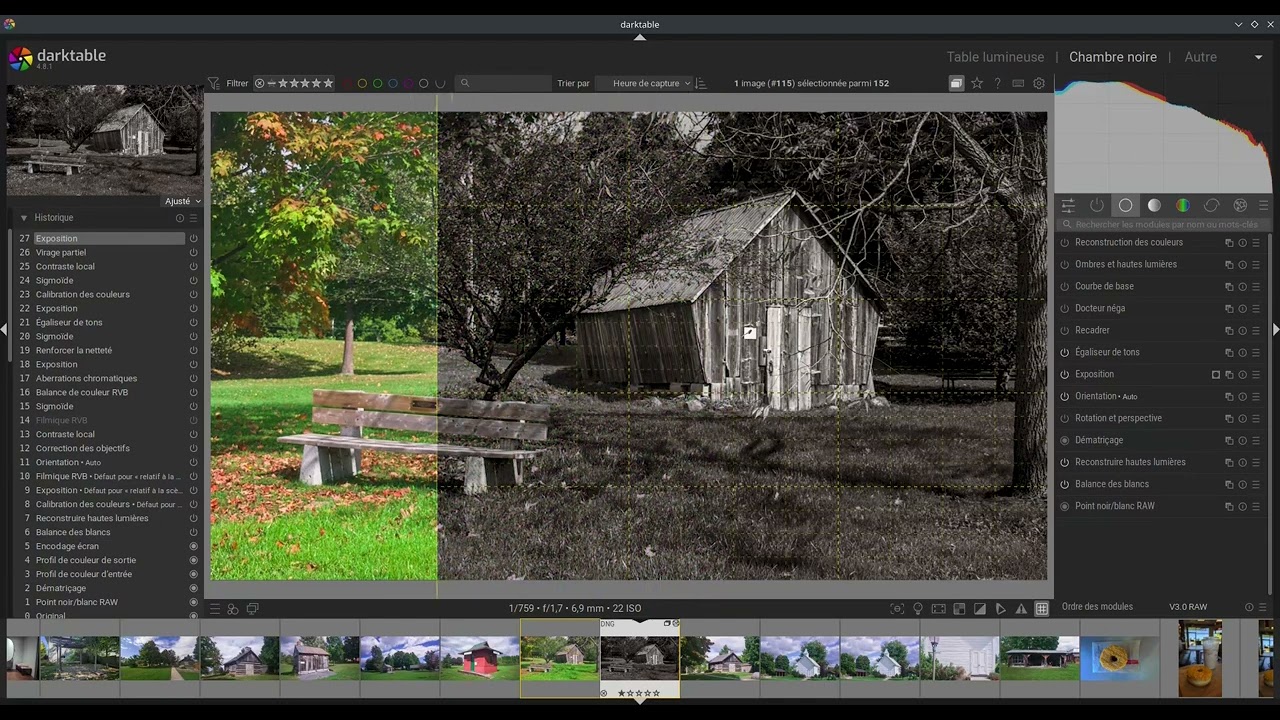Open keyboard shortcuts icon
Viewport: 1280px width, 720px height.
(x=1018, y=83)
